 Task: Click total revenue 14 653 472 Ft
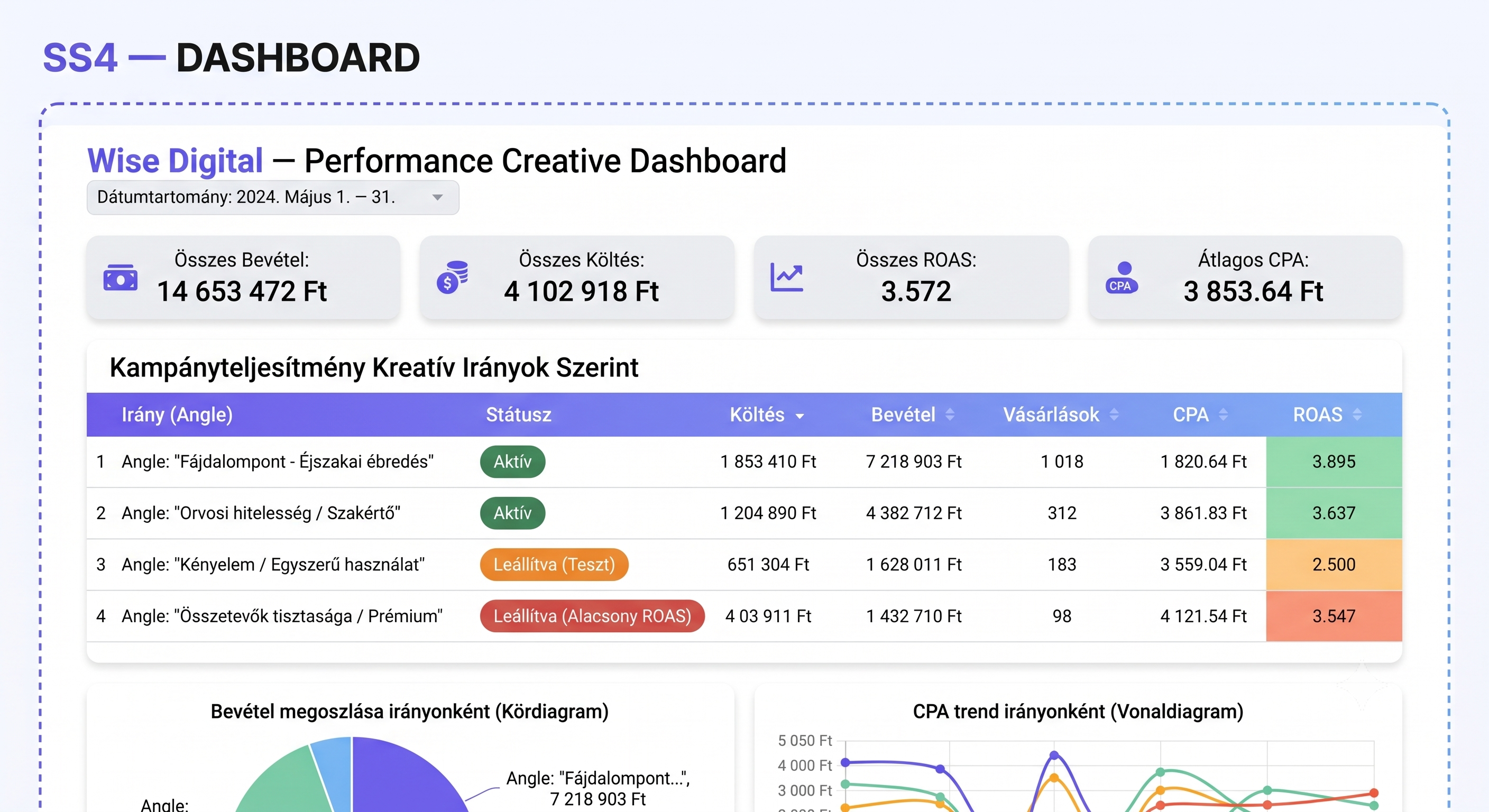[242, 291]
